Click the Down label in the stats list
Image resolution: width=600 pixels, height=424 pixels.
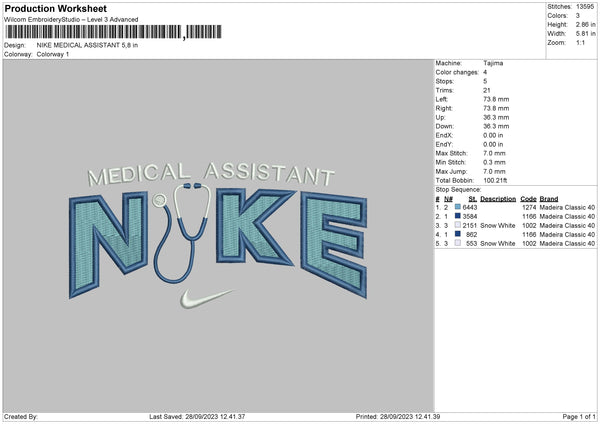pyautogui.click(x=445, y=126)
